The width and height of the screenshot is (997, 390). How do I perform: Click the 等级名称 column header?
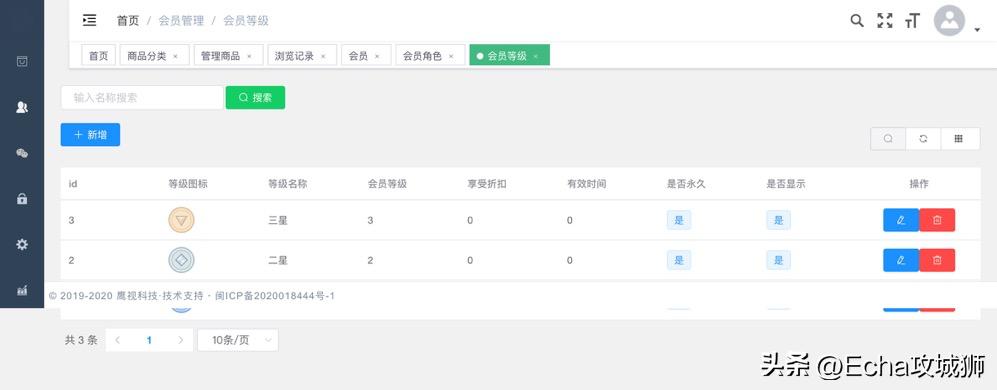(287, 184)
